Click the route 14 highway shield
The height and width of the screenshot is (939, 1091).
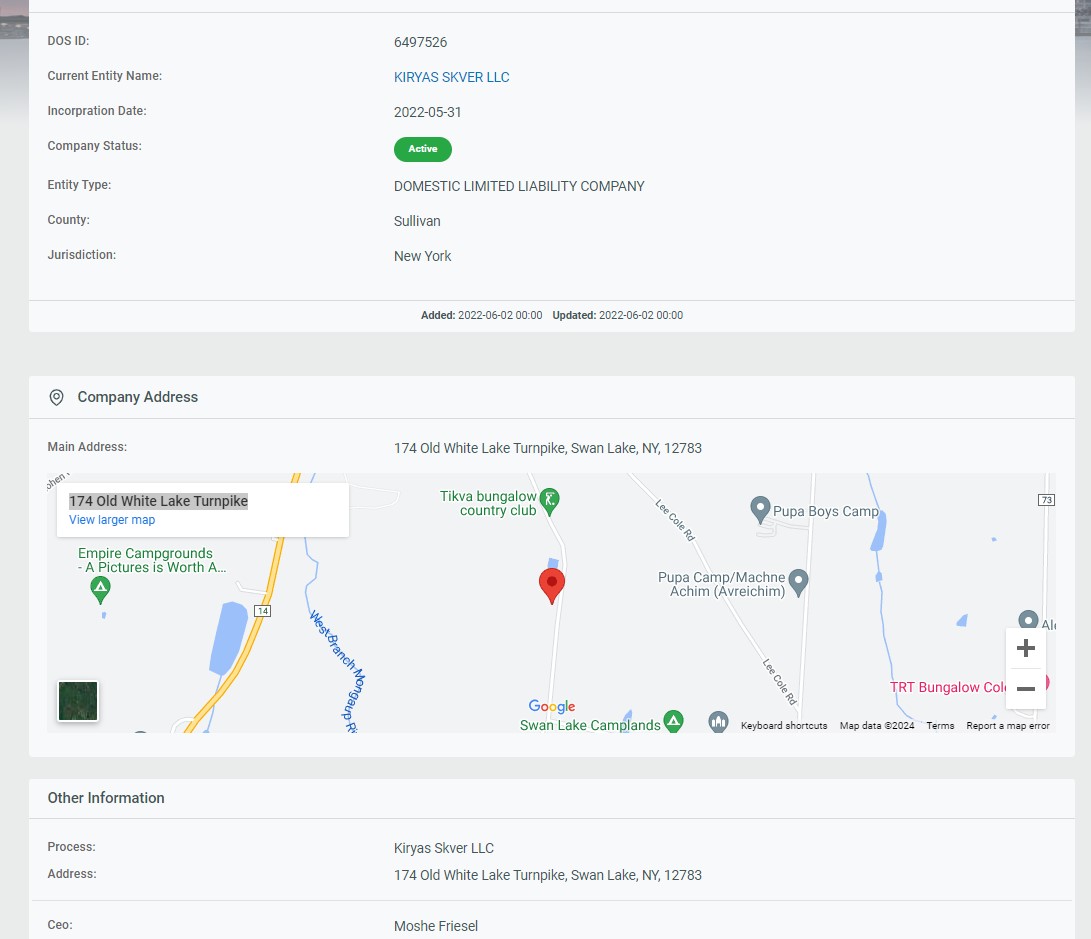(262, 610)
